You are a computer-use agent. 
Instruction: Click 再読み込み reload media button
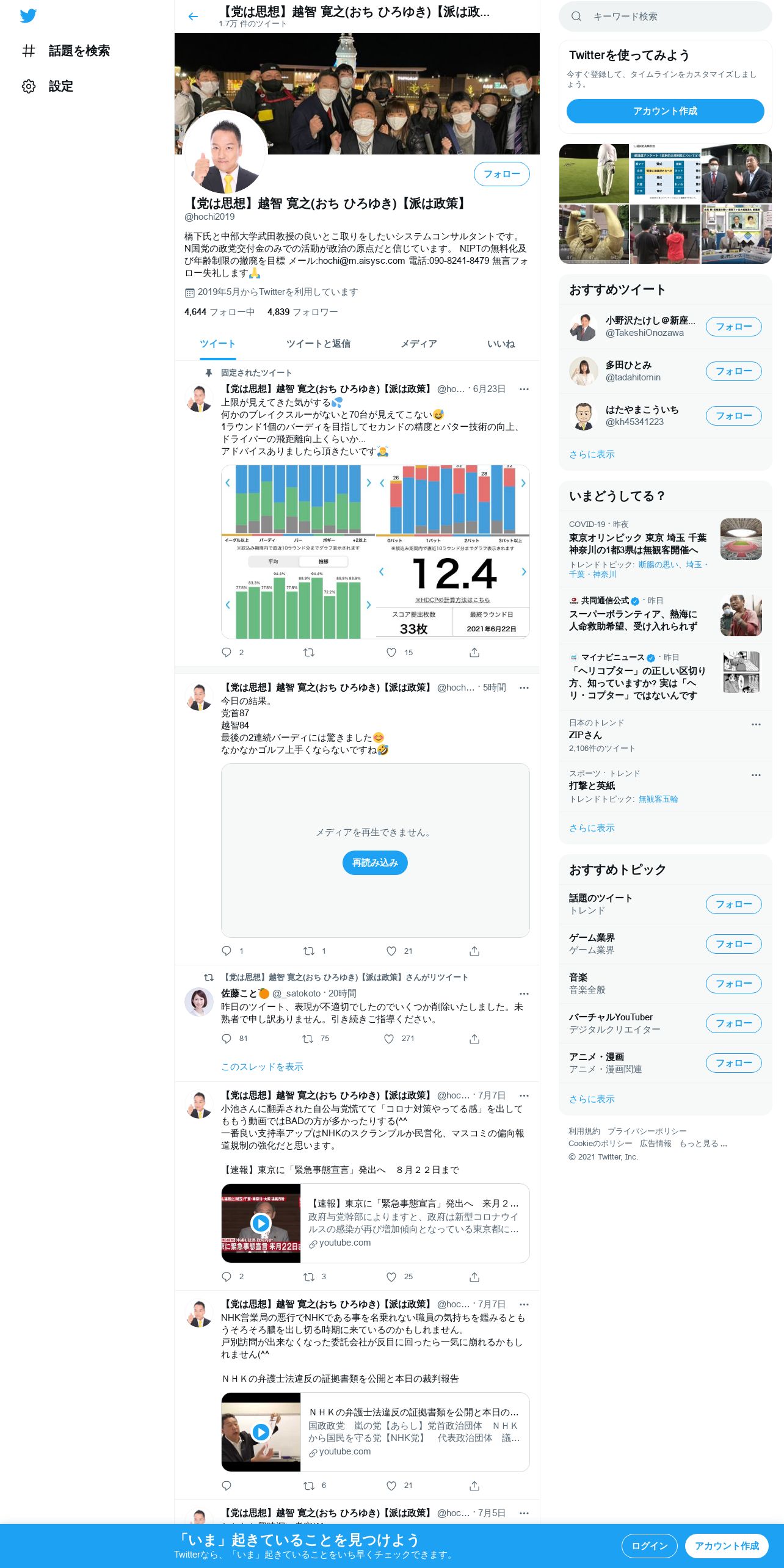tap(375, 863)
